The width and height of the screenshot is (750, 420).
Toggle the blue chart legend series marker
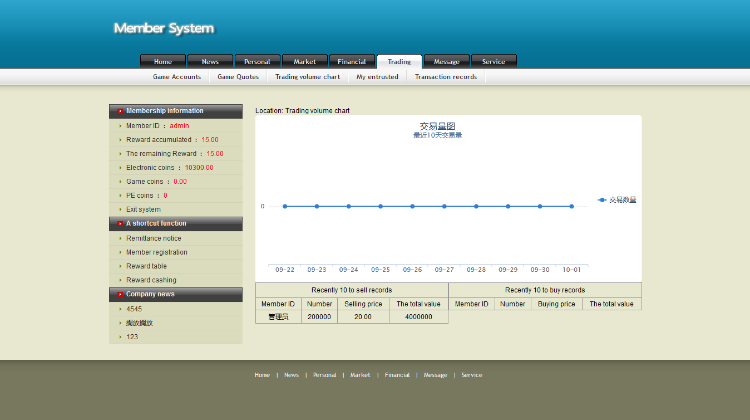[x=602, y=200]
